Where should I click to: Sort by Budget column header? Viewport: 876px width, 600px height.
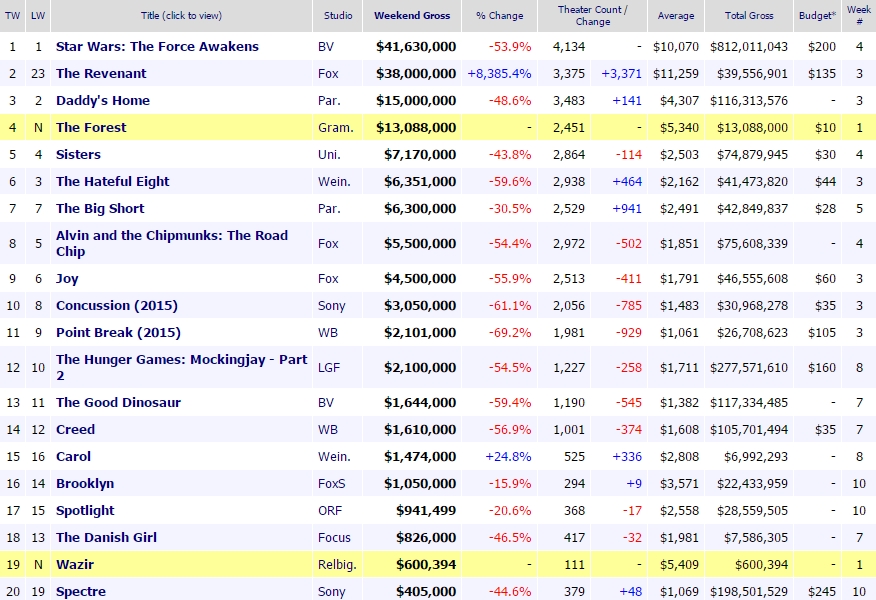click(x=817, y=16)
